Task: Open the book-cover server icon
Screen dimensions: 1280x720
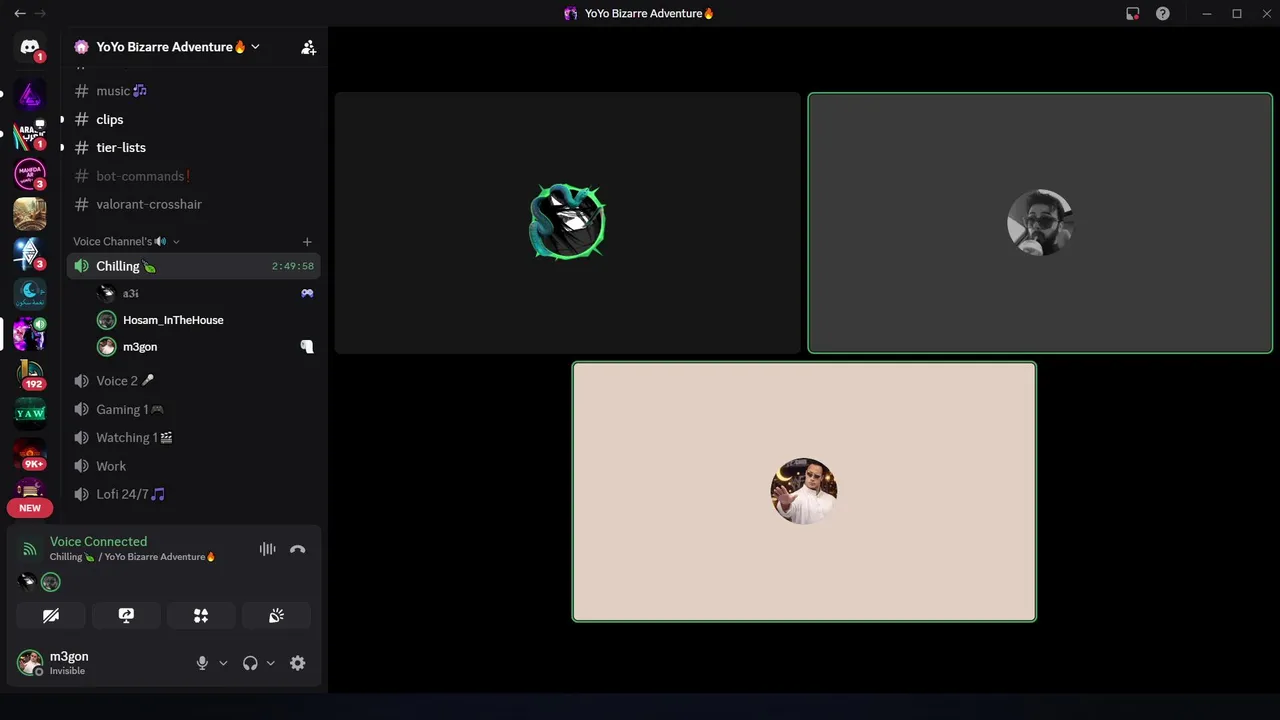Action: click(30, 214)
